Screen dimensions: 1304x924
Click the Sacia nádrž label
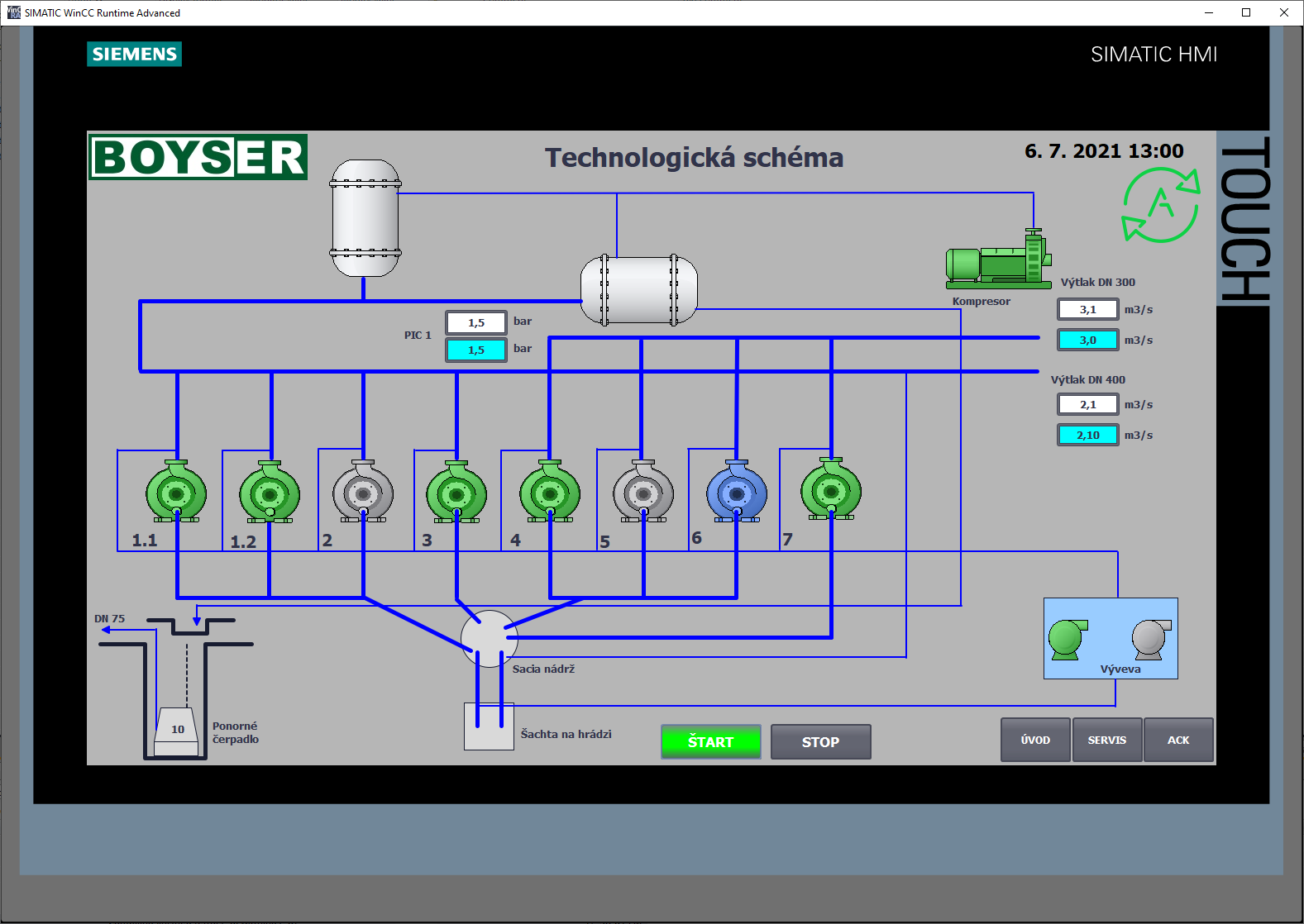pyautogui.click(x=543, y=669)
